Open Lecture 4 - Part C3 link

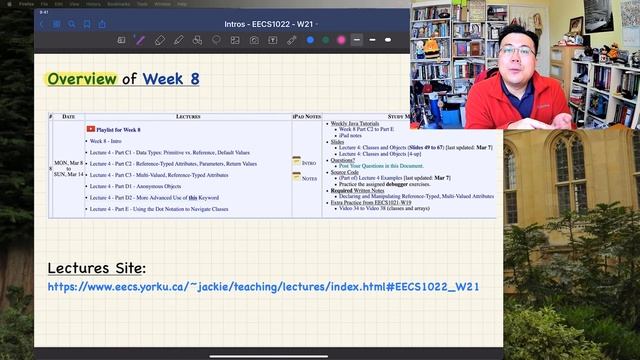[x=159, y=175]
